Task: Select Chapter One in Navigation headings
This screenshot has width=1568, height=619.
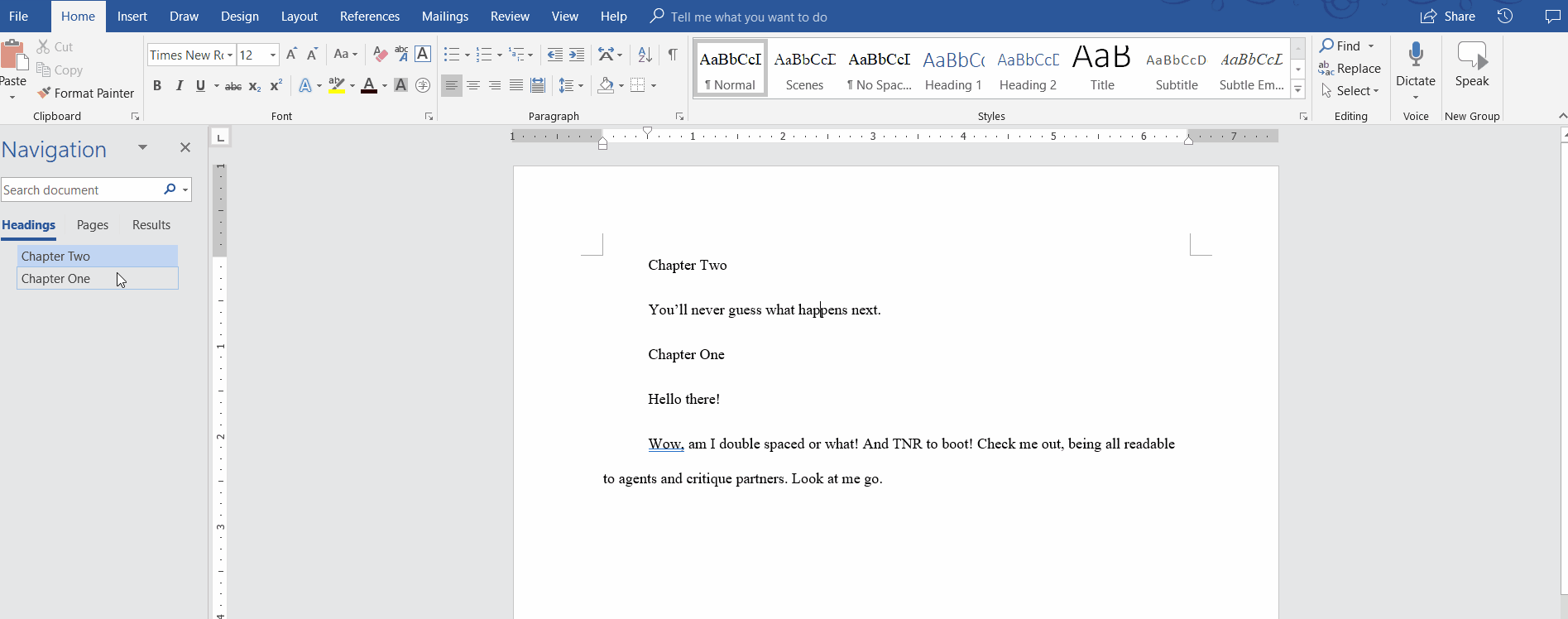Action: [x=98, y=279]
